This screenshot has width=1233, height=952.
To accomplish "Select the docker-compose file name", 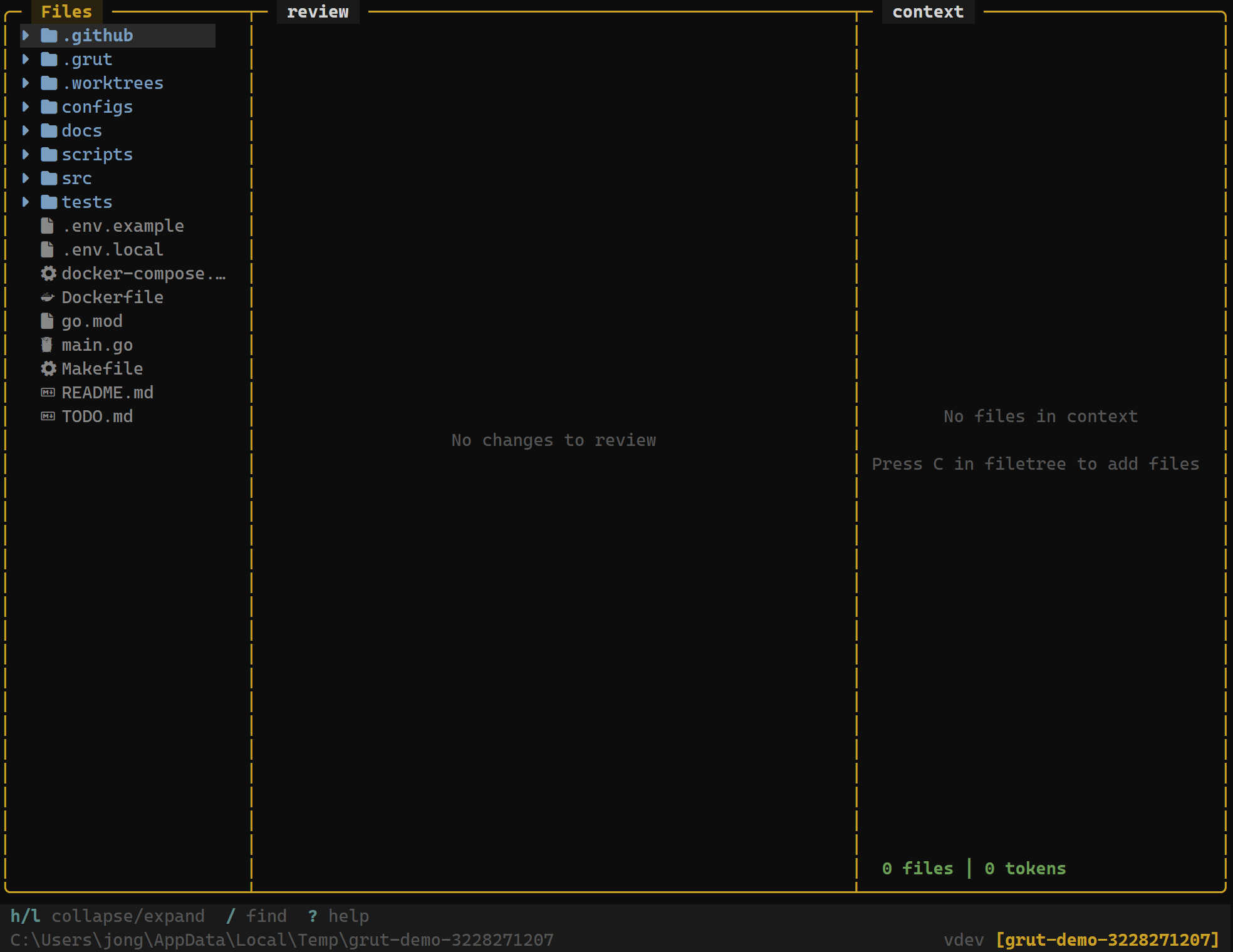I will click(143, 274).
